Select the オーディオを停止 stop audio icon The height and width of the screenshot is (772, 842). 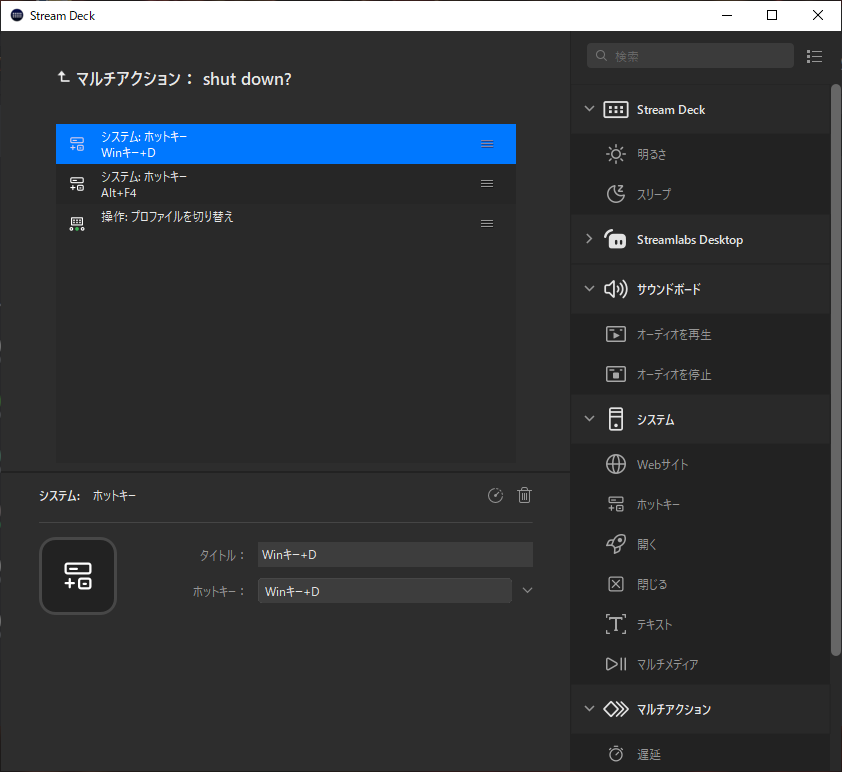coord(616,375)
